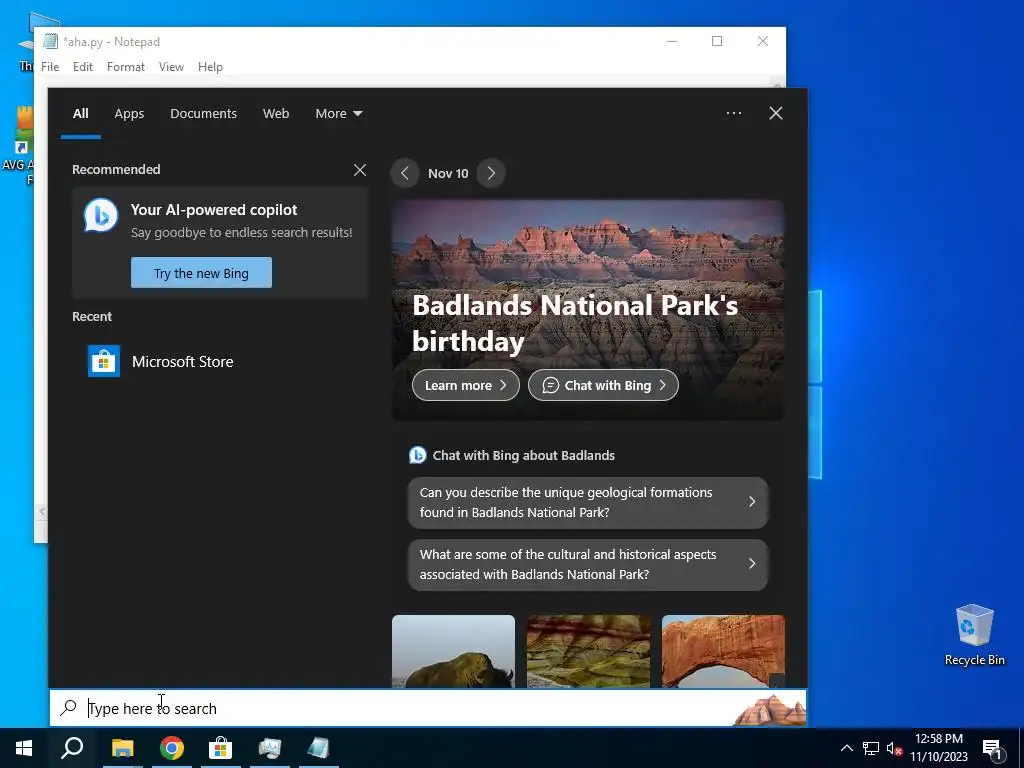Open Notepad View menu
The height and width of the screenshot is (768, 1024).
pyautogui.click(x=171, y=67)
